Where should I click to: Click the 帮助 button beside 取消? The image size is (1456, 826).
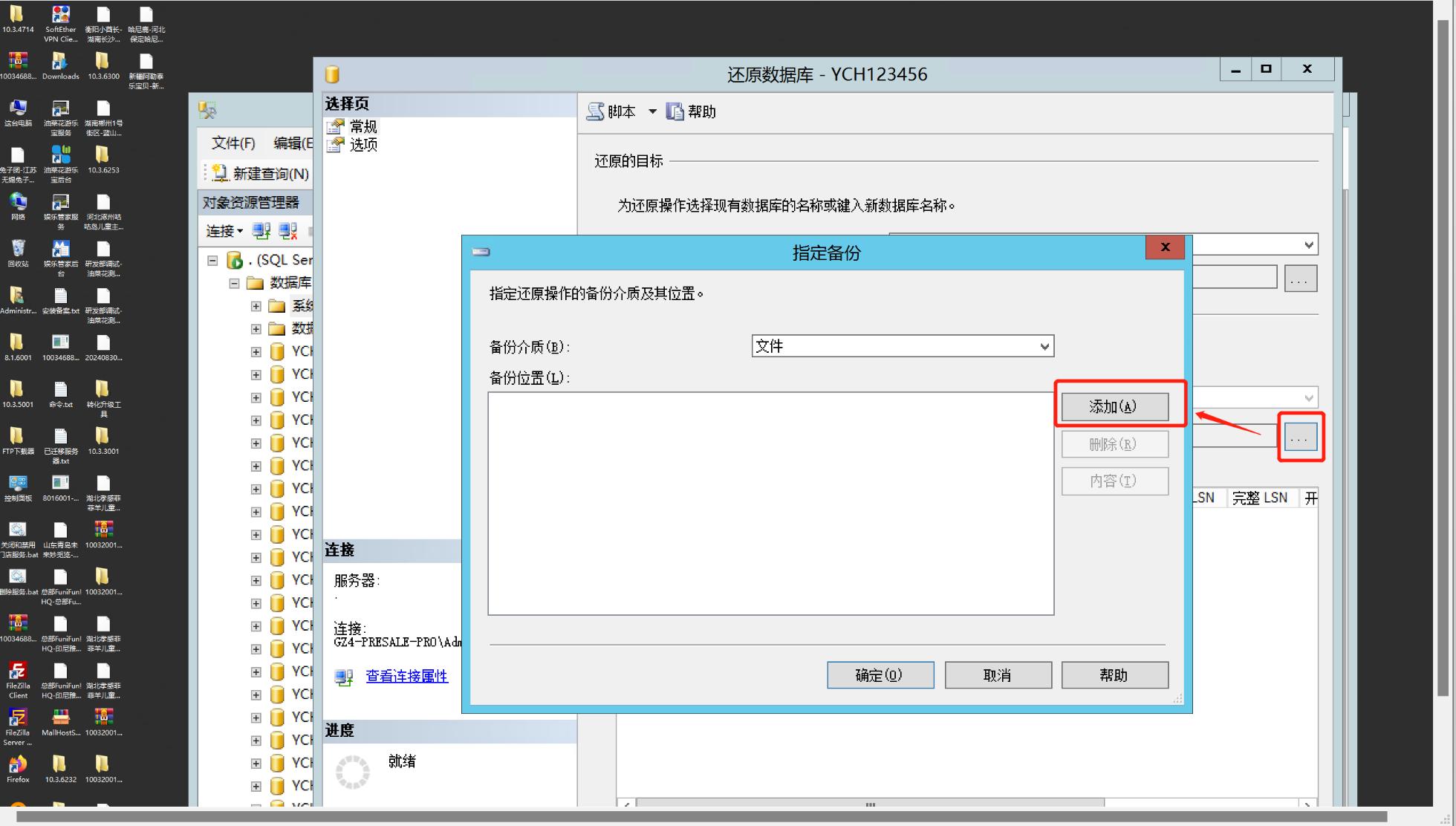(1114, 675)
